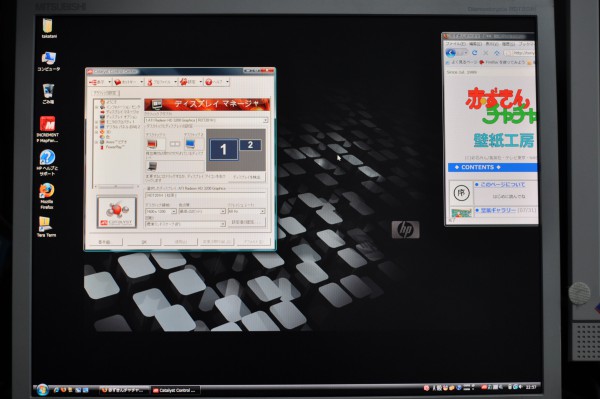Image resolution: width=600 pixels, height=399 pixels.
Task: Click the Windows Start orb
Action: [42, 389]
